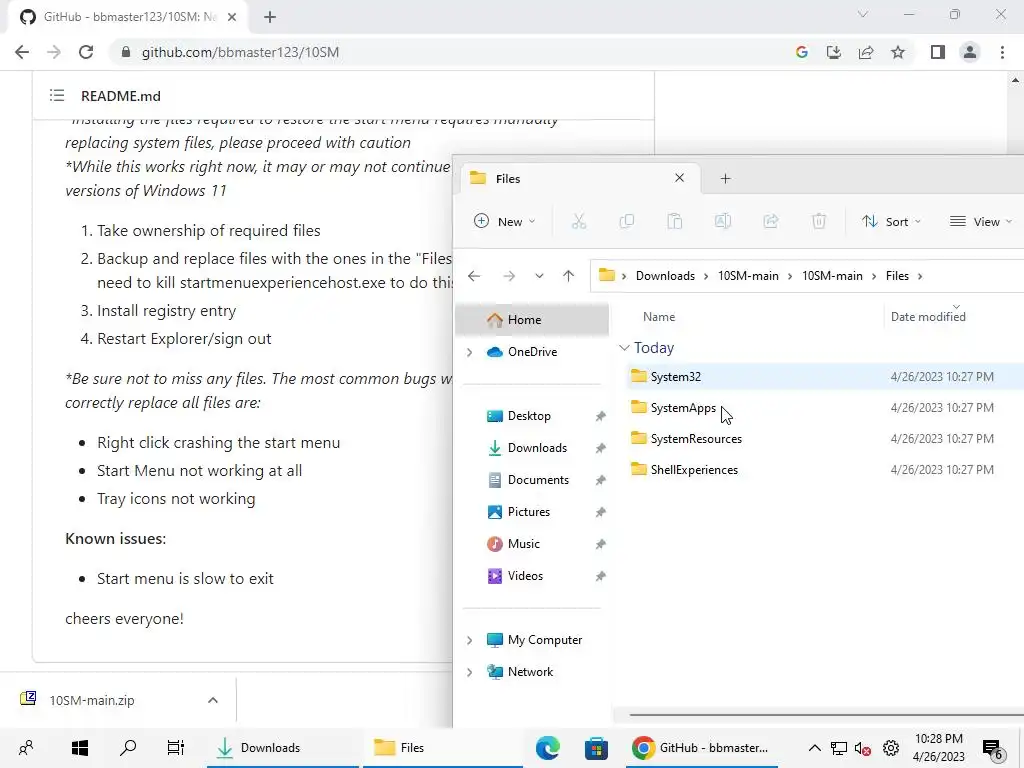Select the ShellExperiences folder
1024x768 pixels.
click(694, 470)
